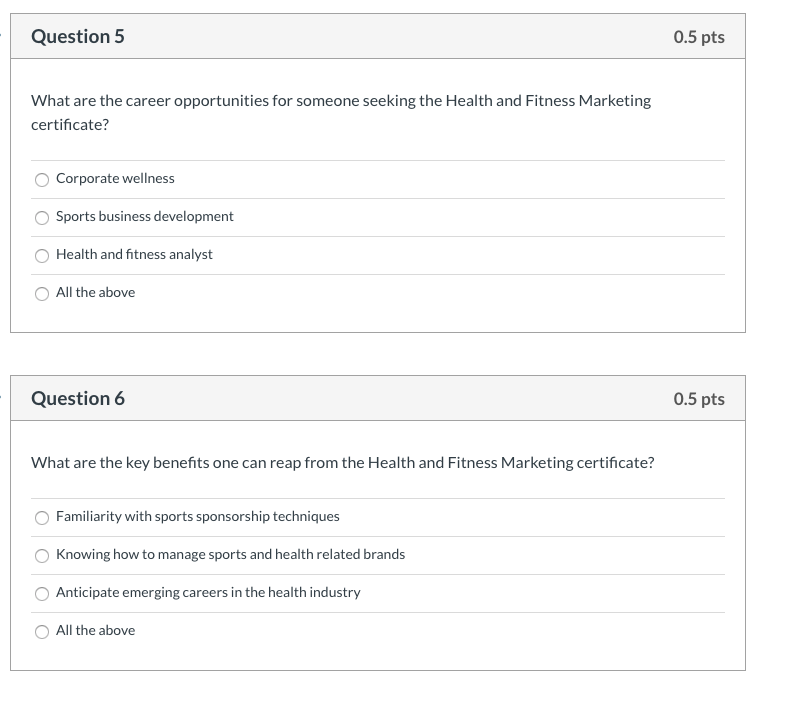Click the Sports business development label text

[145, 216]
